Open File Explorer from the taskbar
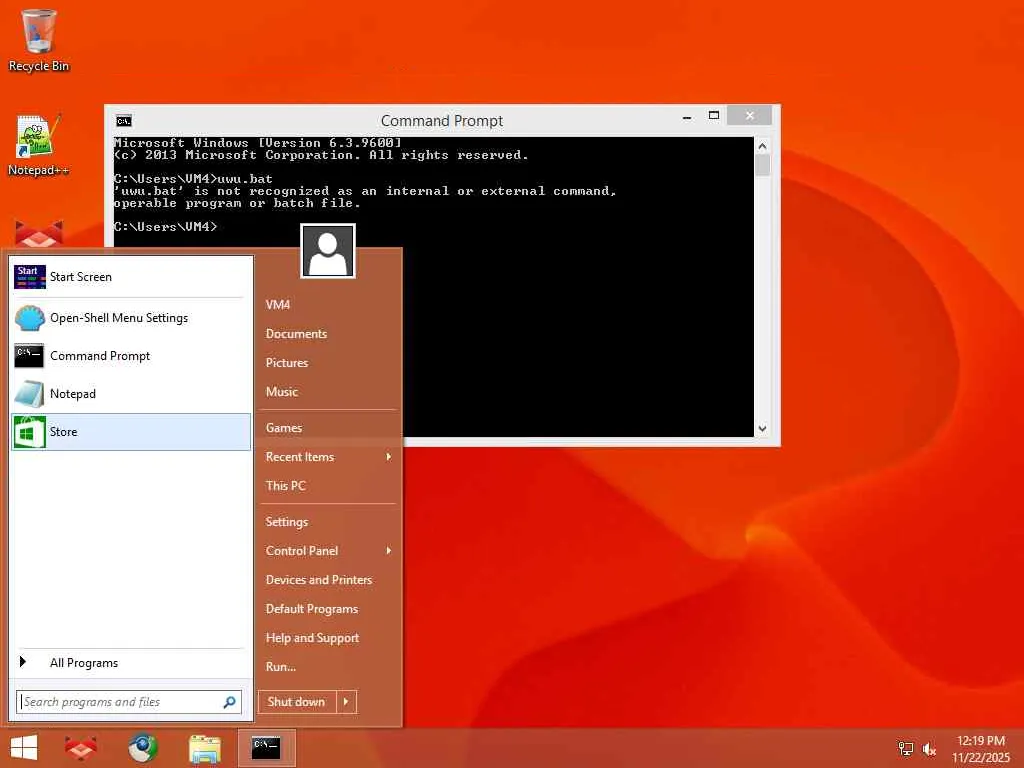Screen dimensions: 1024x768 pyautogui.click(x=205, y=748)
